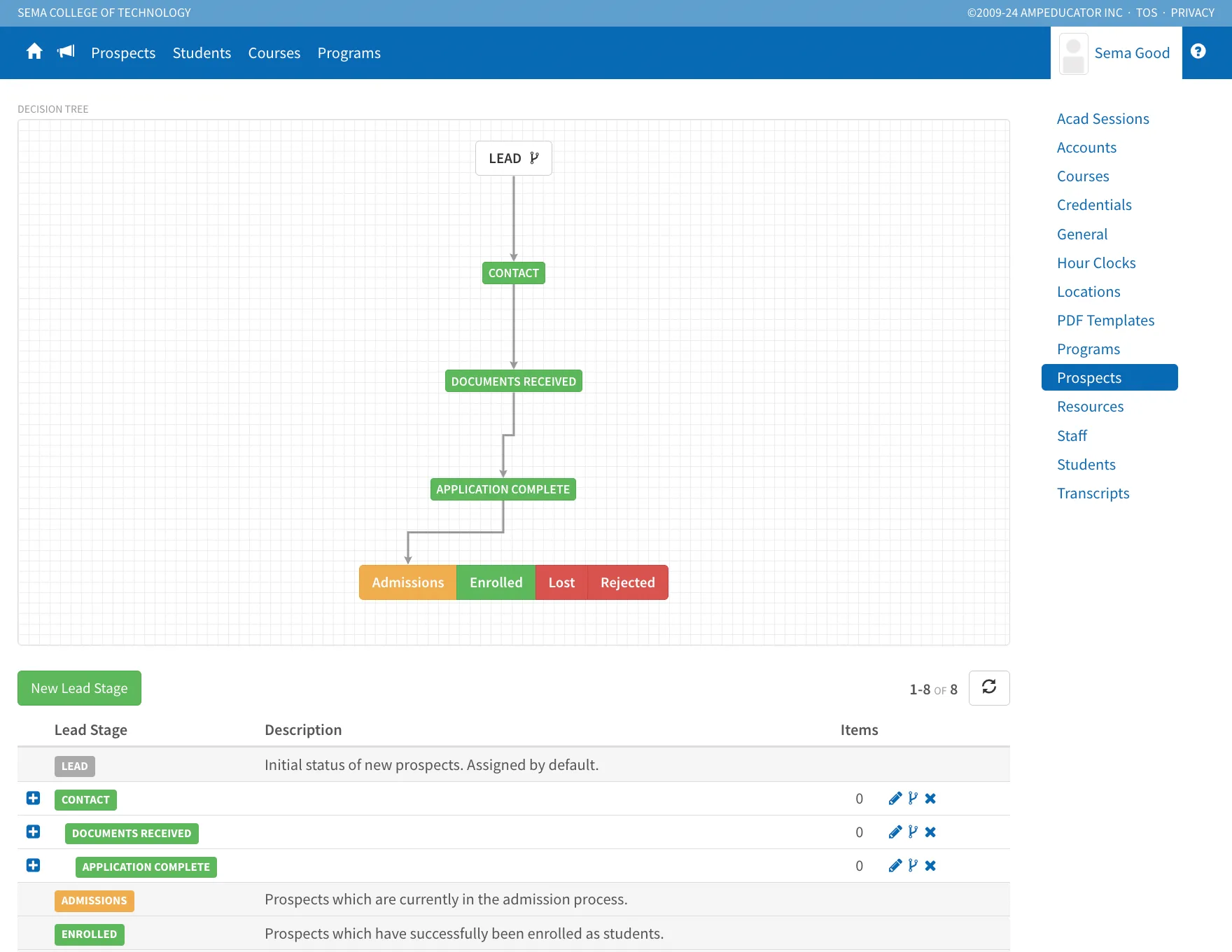Click the Lead Stage column header
The height and width of the screenshot is (952, 1232).
(91, 730)
